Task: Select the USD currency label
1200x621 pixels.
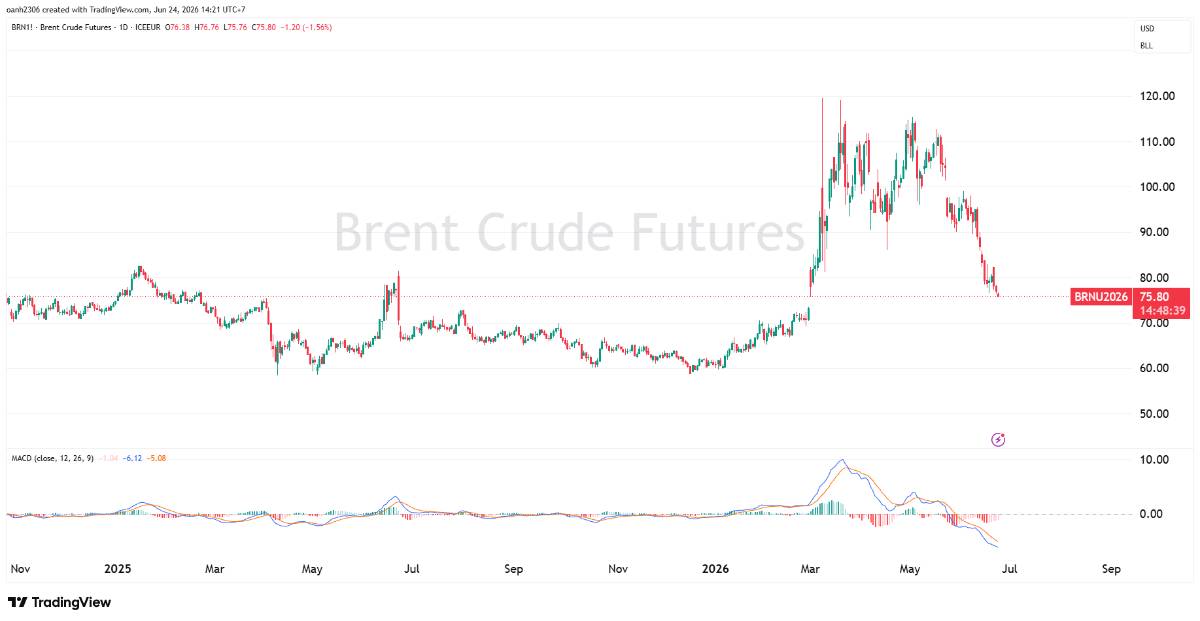Action: tap(1146, 29)
